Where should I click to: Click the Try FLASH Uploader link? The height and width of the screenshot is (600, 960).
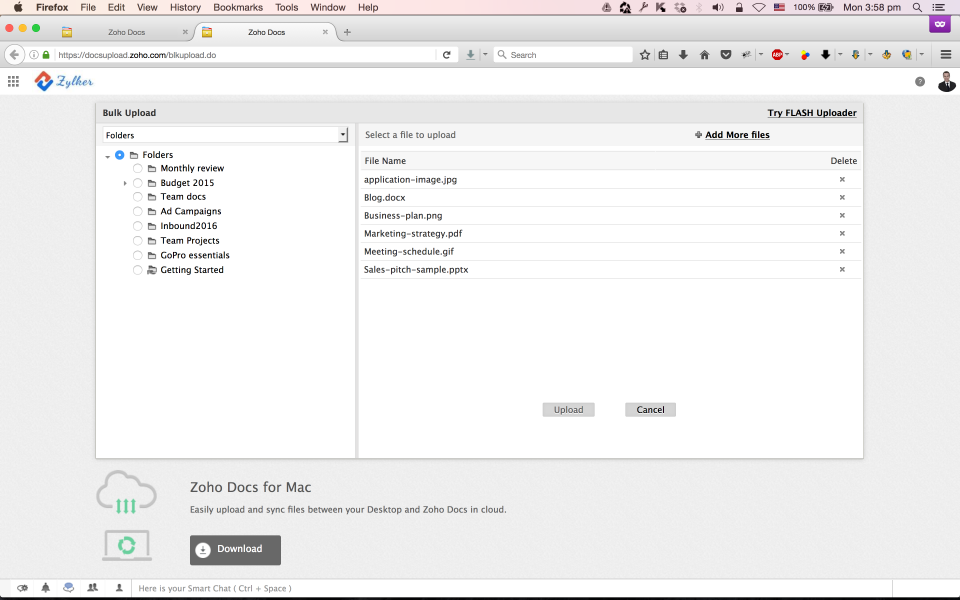point(812,113)
